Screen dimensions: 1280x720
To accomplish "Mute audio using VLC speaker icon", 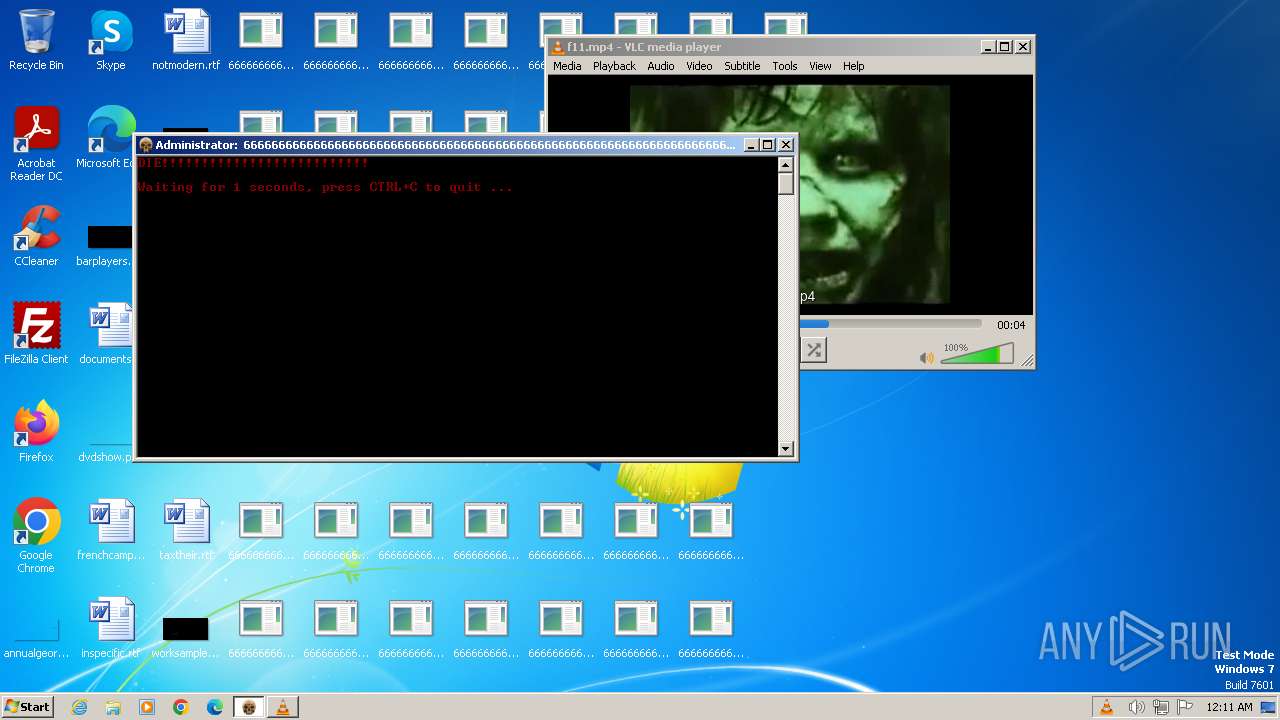I will [927, 357].
